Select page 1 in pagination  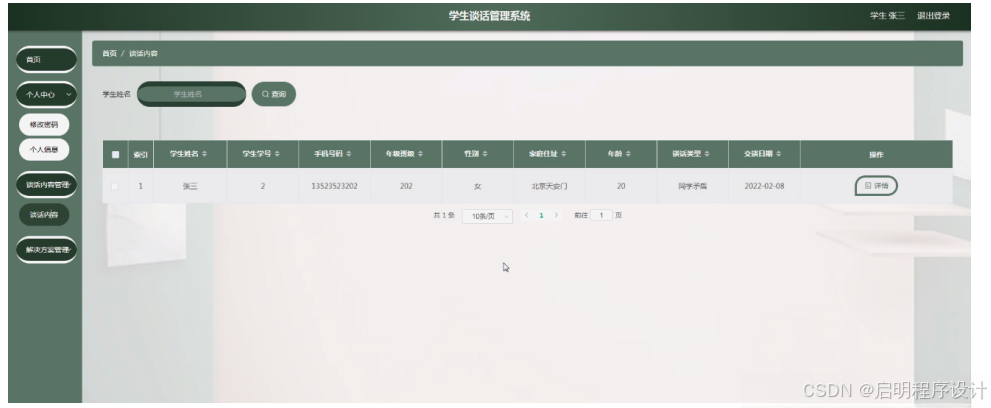[x=541, y=215]
